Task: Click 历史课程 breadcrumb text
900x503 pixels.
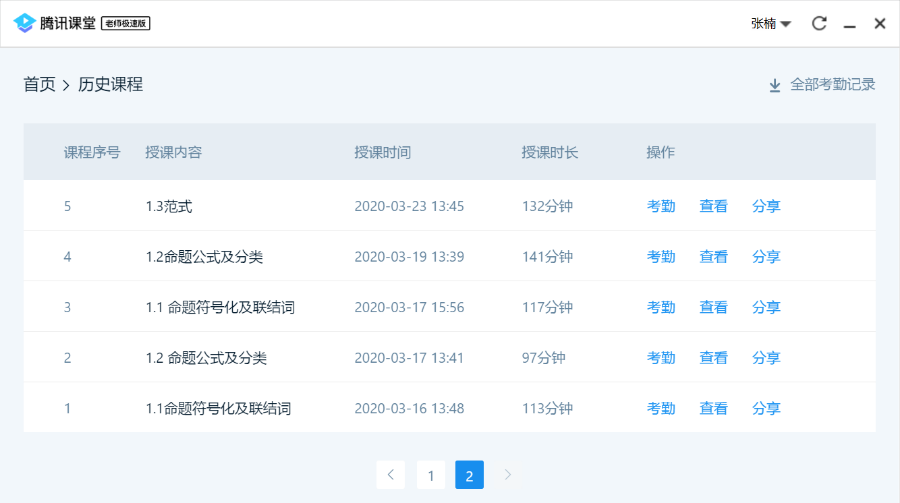Action: tap(110, 85)
